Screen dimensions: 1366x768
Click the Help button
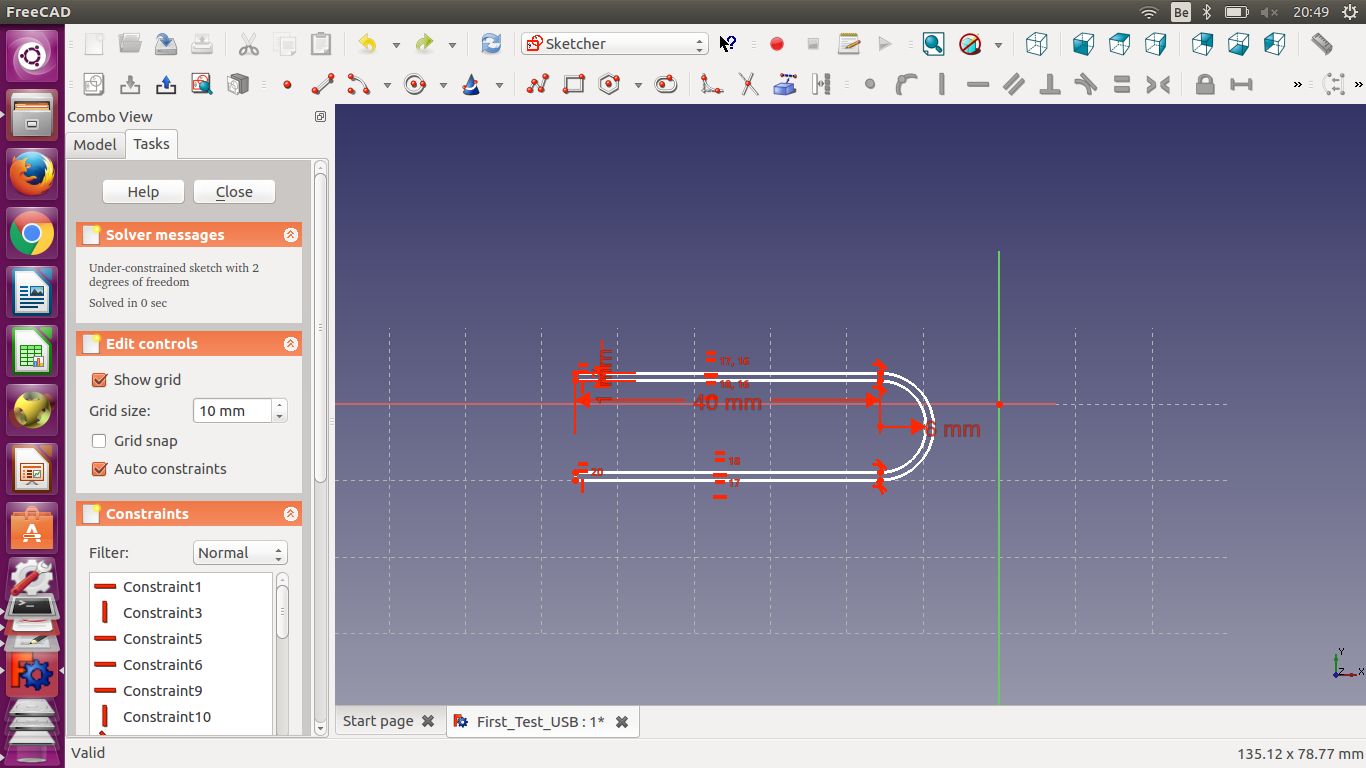click(143, 192)
